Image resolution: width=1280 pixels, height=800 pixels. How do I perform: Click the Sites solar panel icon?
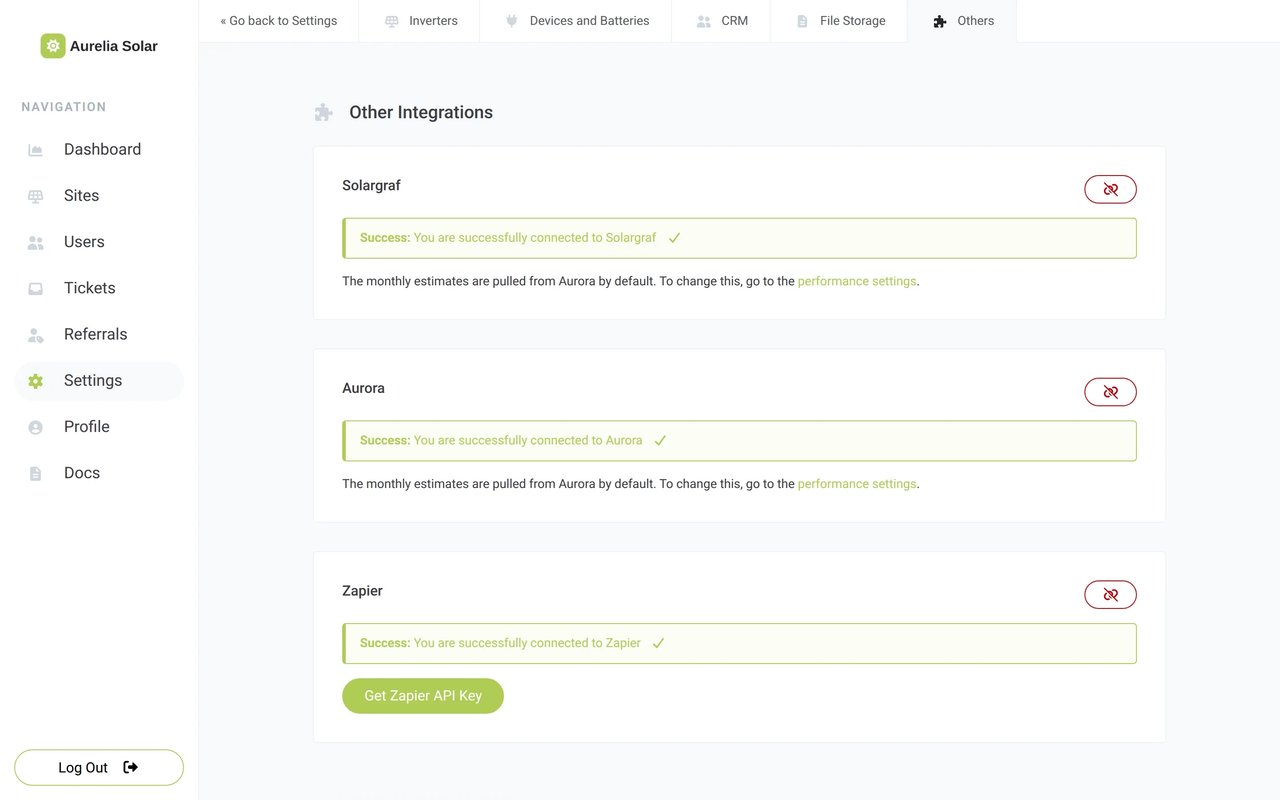point(36,196)
